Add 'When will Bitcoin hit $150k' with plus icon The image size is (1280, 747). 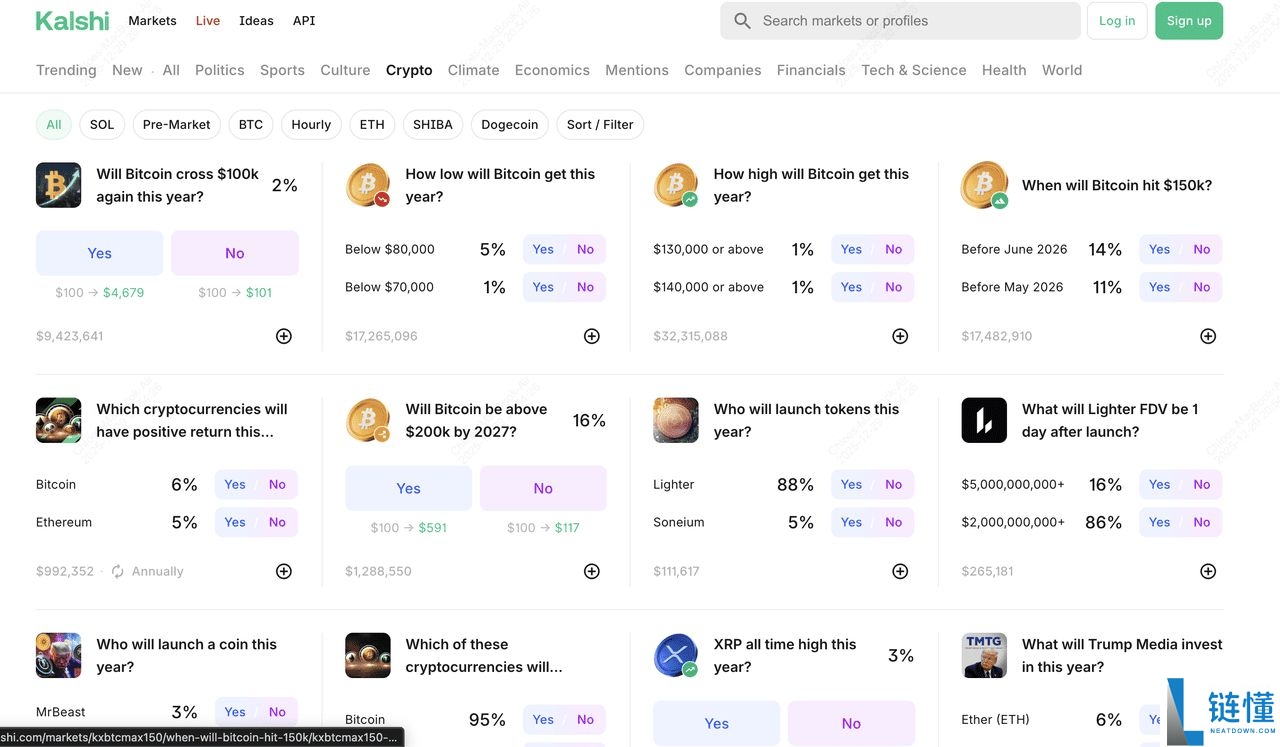[1208, 336]
